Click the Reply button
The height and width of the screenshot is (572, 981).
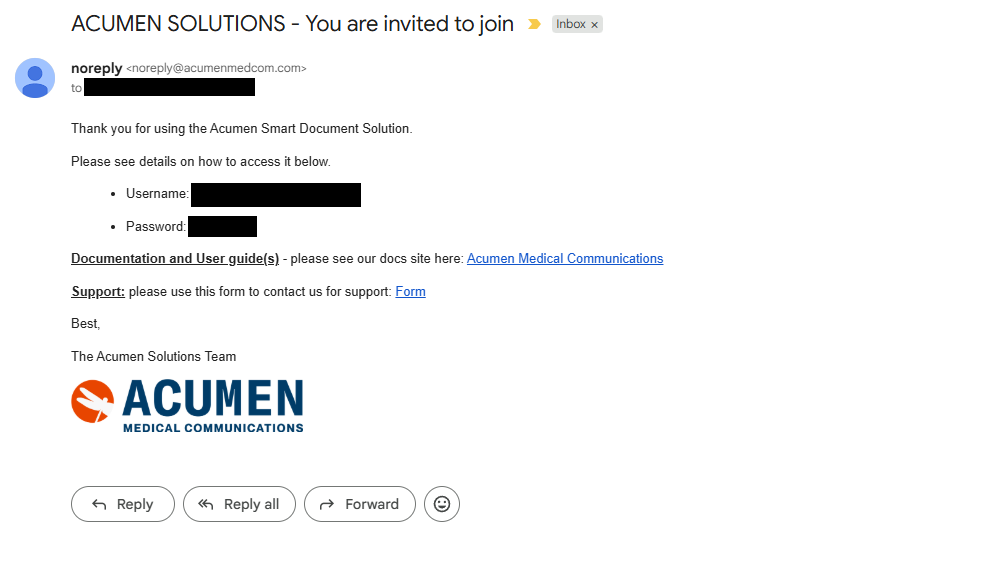tap(122, 504)
